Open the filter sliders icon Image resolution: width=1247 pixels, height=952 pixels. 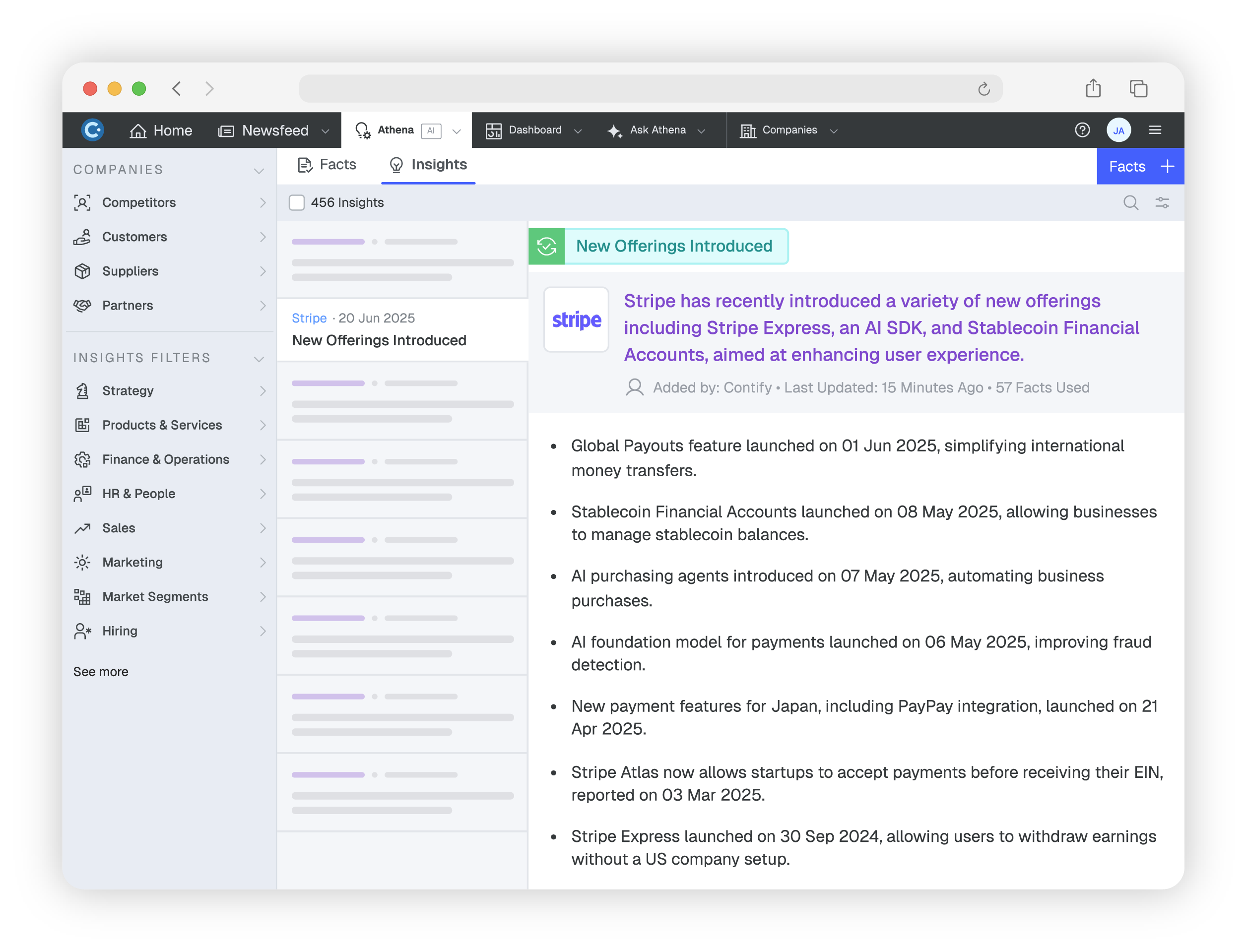tap(1162, 202)
